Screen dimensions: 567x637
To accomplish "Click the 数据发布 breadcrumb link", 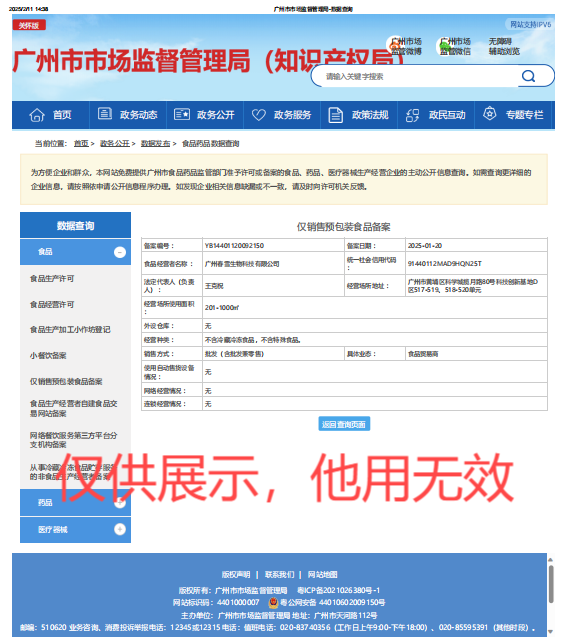I will [x=156, y=143].
